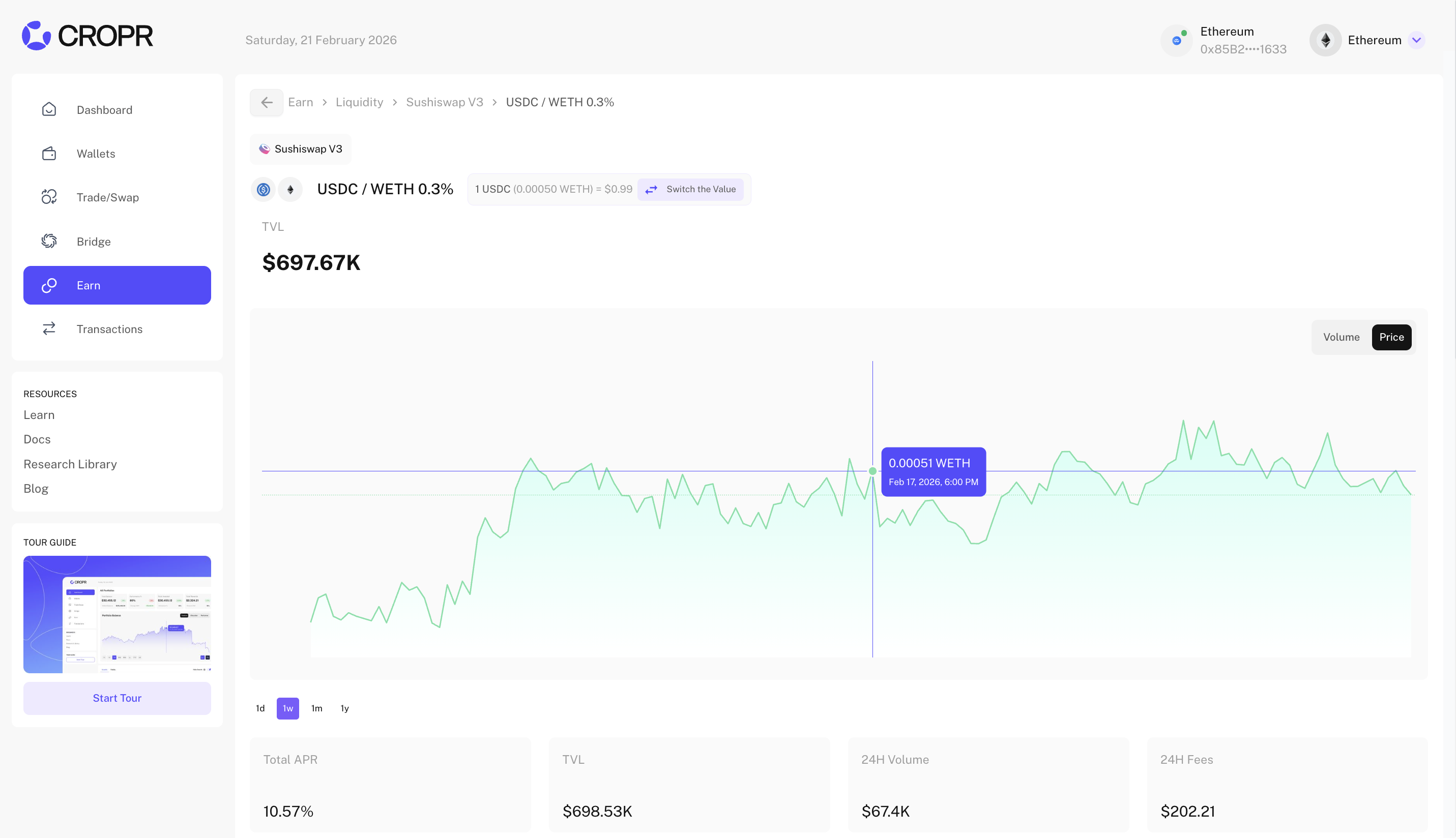Screen dimensions: 1456x838
Task: Click the Sushiswap V3 logo icon
Action: (264, 149)
